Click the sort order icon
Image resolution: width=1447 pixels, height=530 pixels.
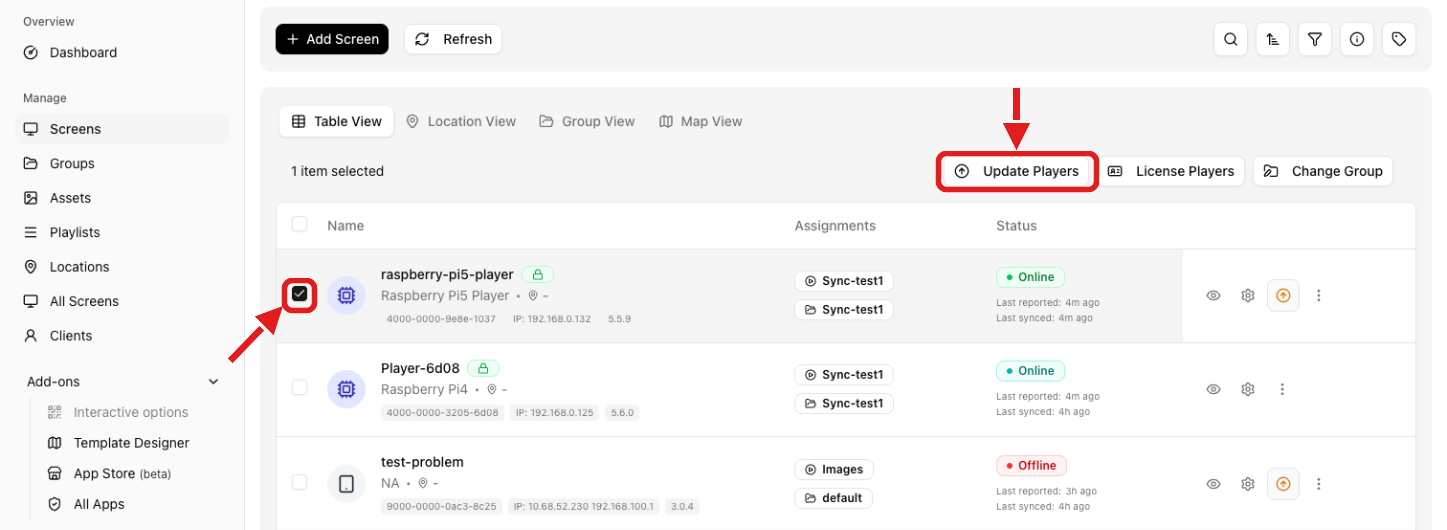click(1273, 39)
